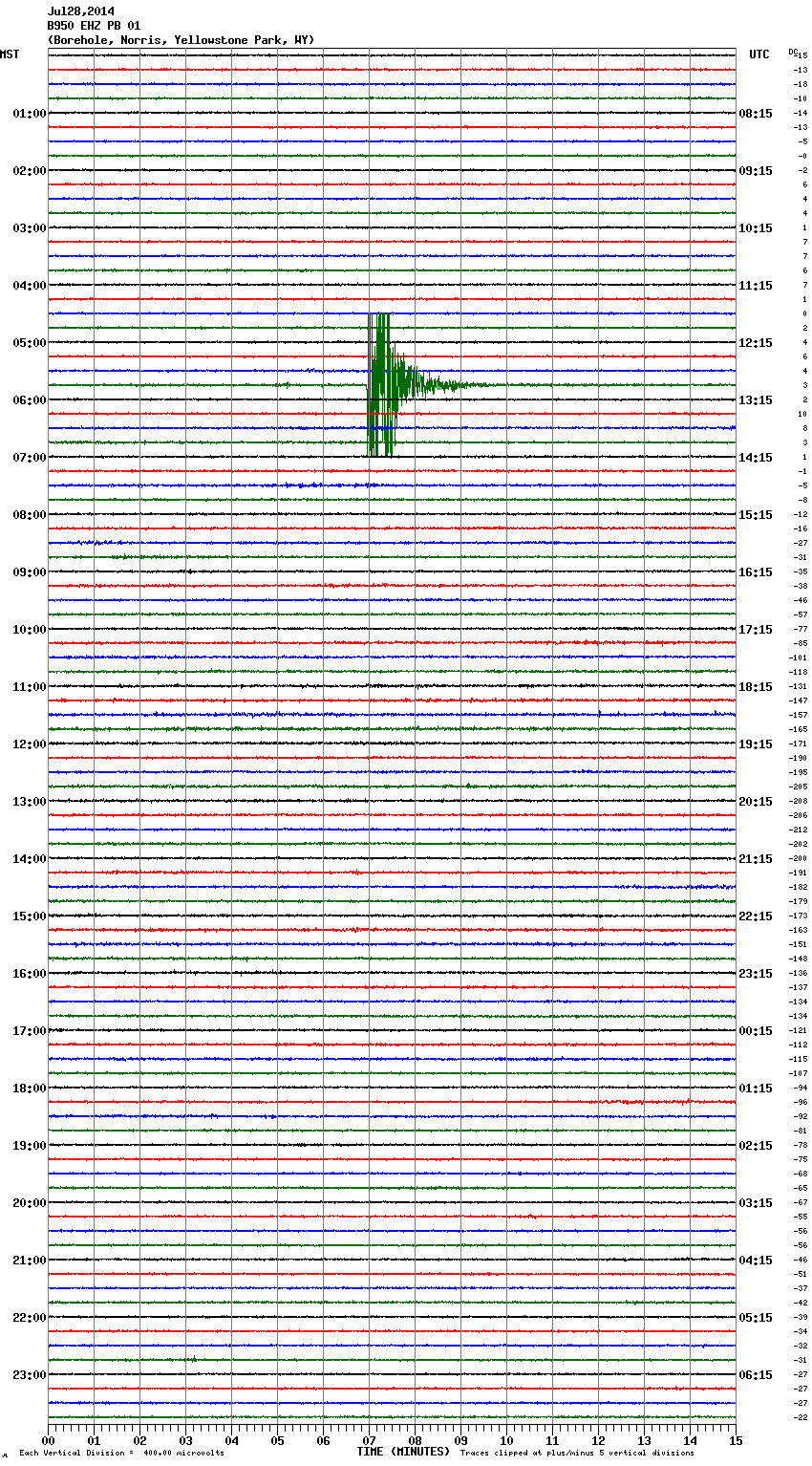Click the 12:15 UTC time label
The height and width of the screenshot is (1466, 812).
pos(756,343)
